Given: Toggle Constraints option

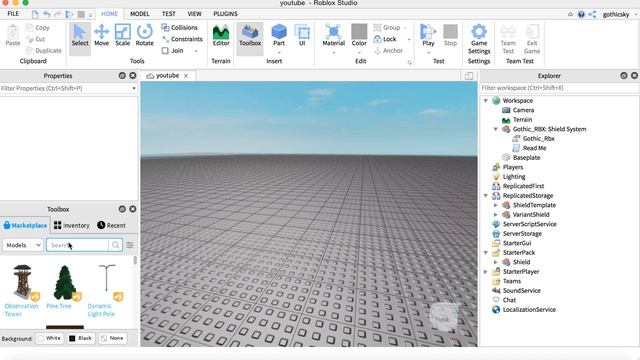Looking at the screenshot, I should [x=182, y=39].
